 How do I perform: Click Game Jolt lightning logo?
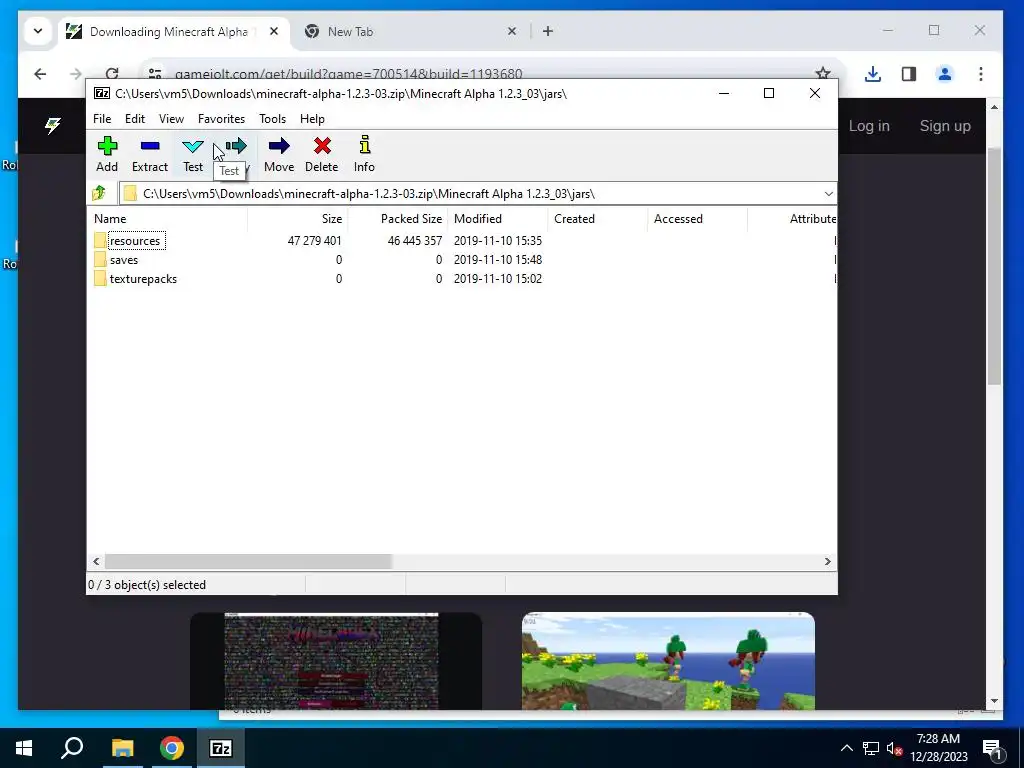pyautogui.click(x=53, y=125)
